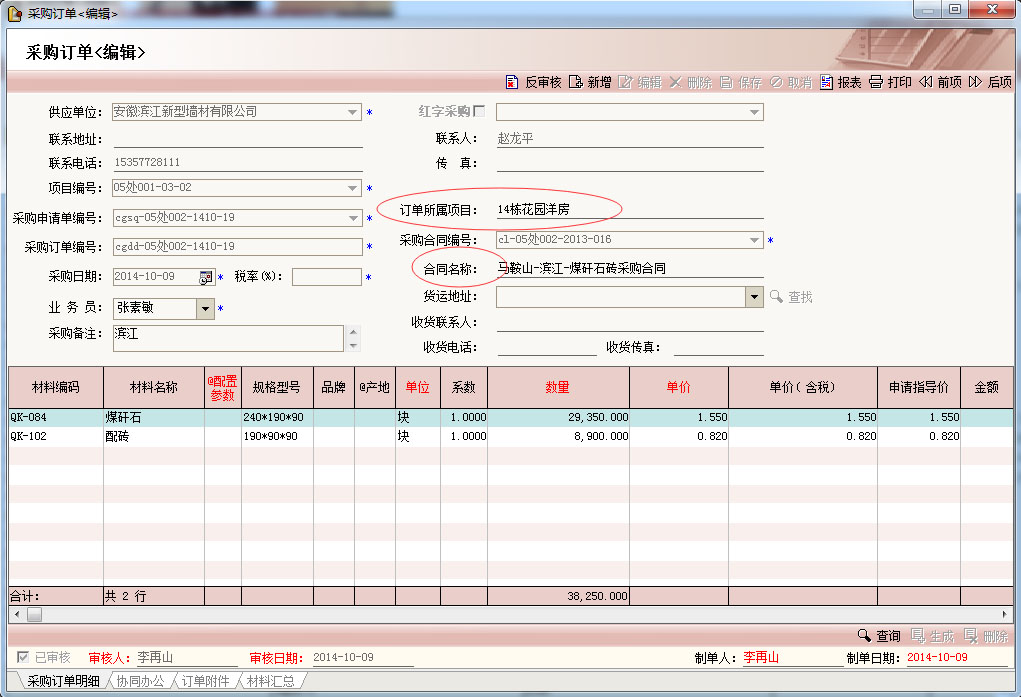The height and width of the screenshot is (697, 1021).
Task: Go to next record with 后项
Action: point(976,82)
